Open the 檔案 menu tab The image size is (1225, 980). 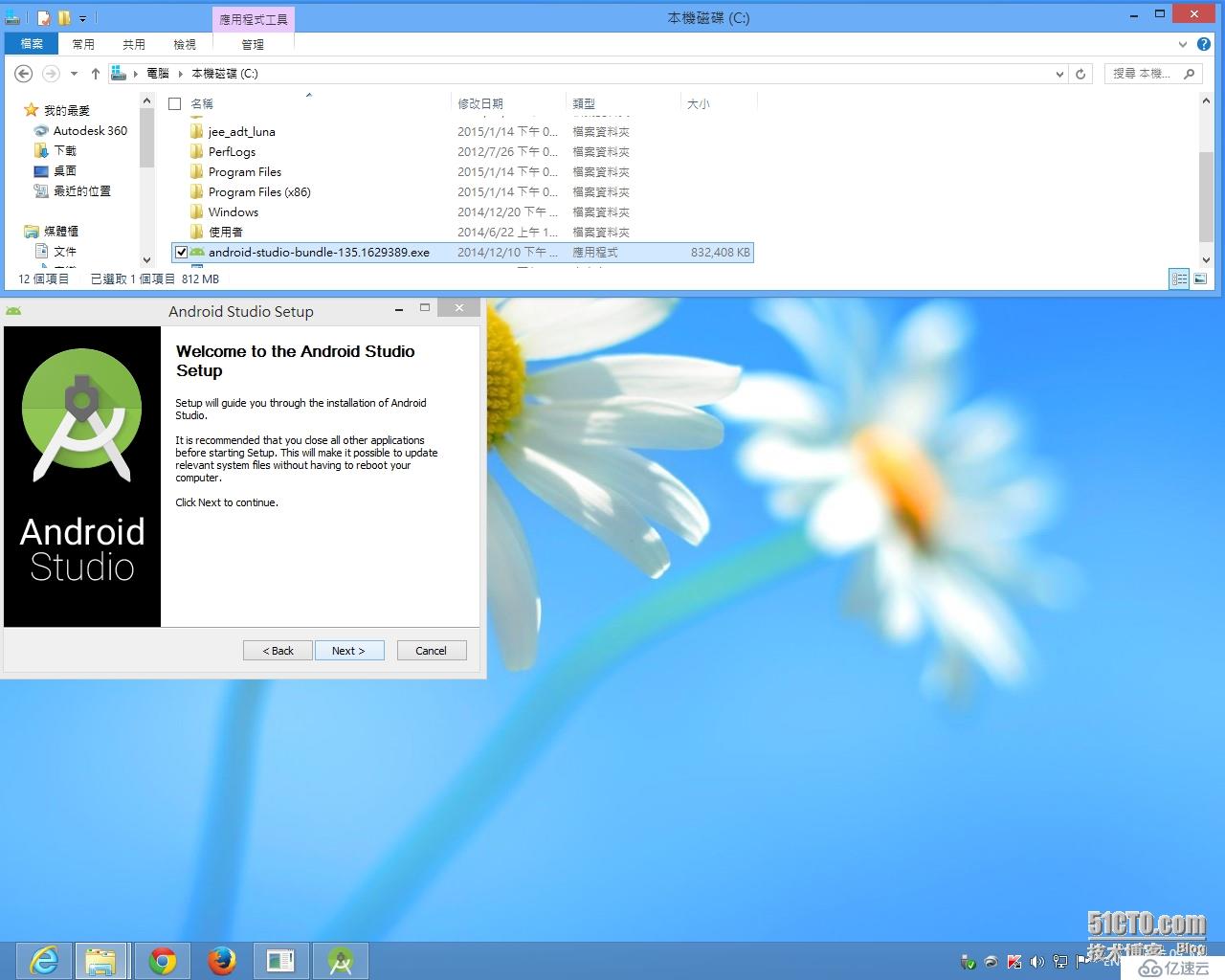click(x=32, y=44)
